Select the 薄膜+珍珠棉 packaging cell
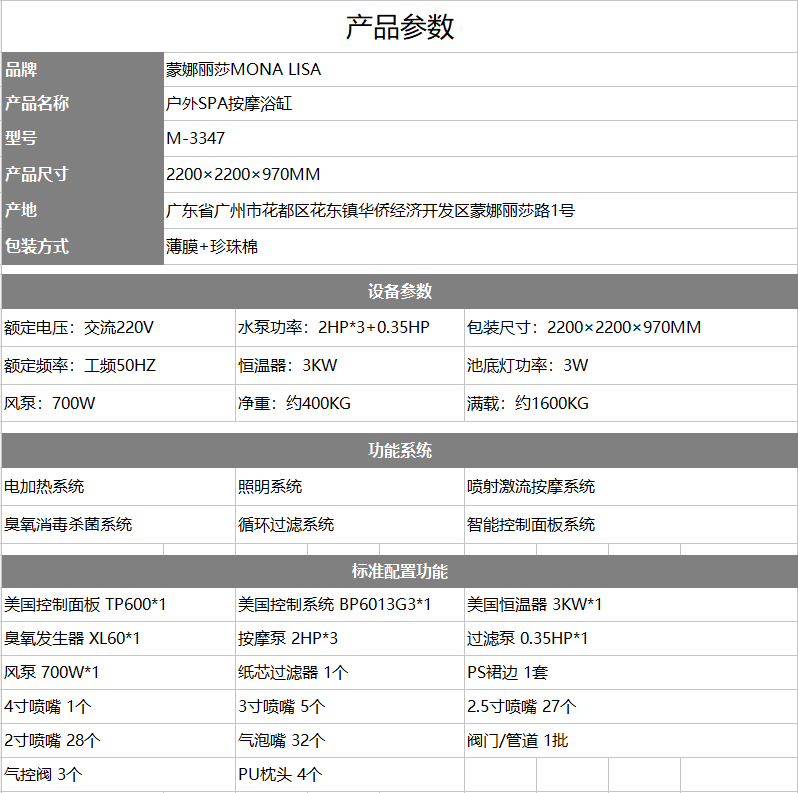 212,246
